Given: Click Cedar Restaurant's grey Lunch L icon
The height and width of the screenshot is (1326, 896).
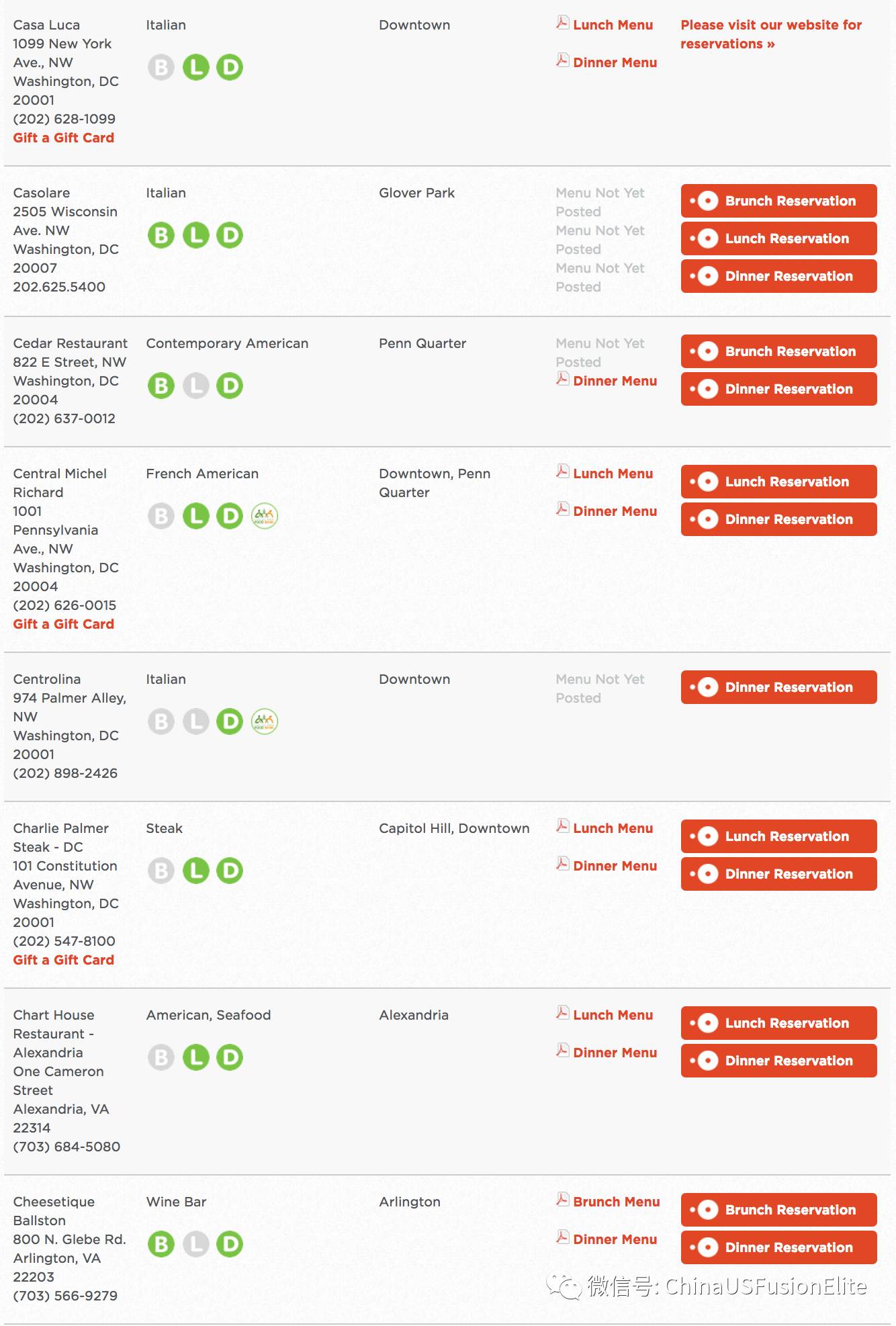Looking at the screenshot, I should click(196, 386).
